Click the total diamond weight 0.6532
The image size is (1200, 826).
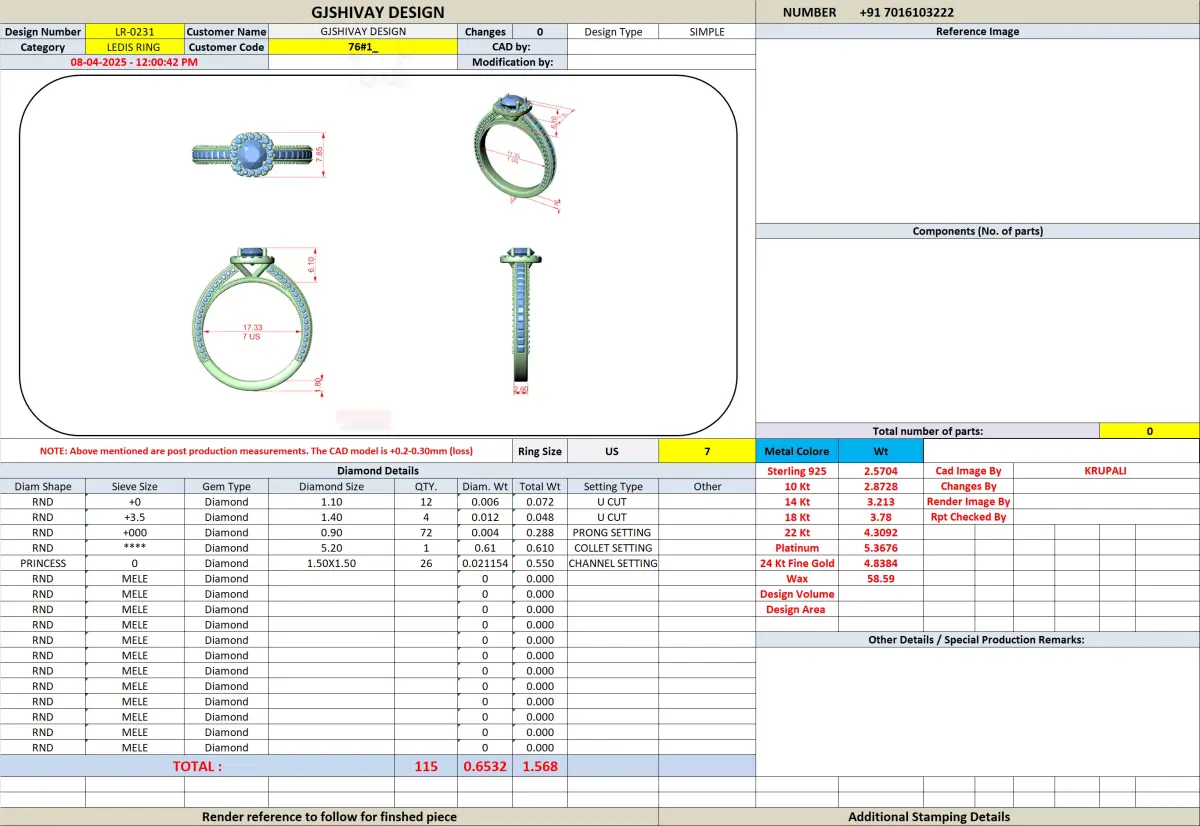[x=485, y=766]
